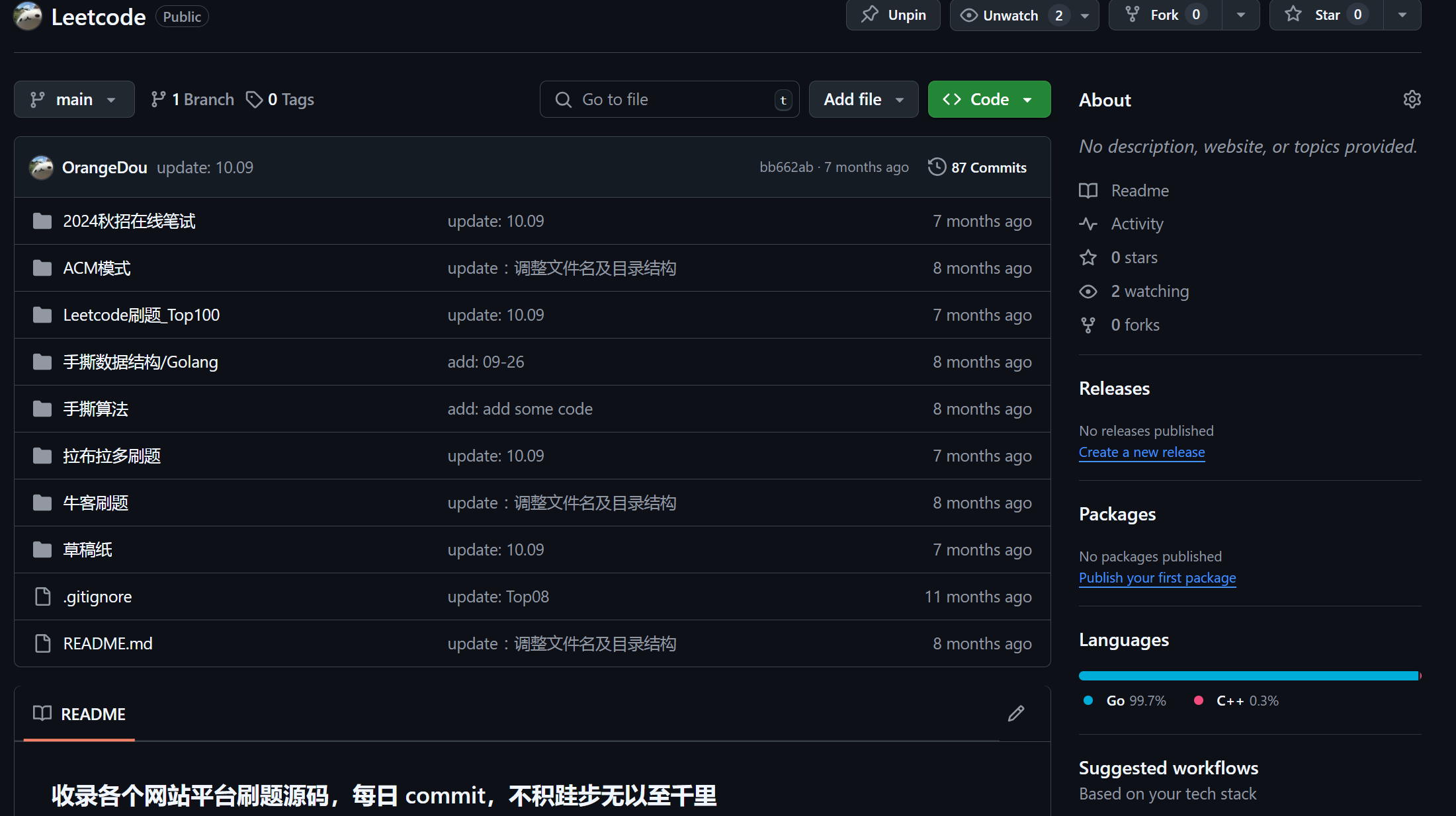Viewport: 1456px width, 816px height.
Task: Open the README.md file
Action: [108, 643]
